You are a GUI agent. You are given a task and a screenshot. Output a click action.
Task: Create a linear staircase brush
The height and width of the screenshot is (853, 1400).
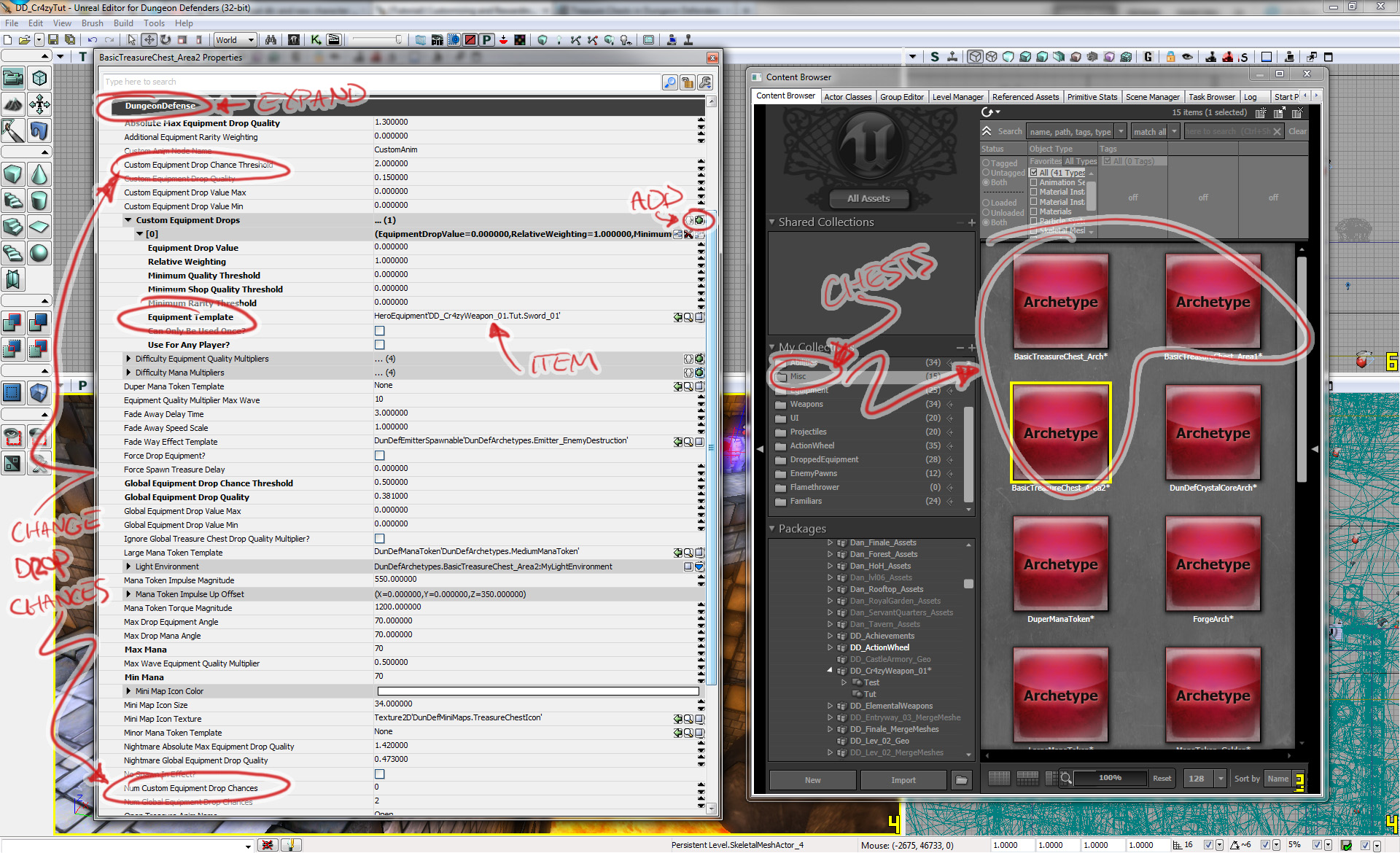point(13,227)
